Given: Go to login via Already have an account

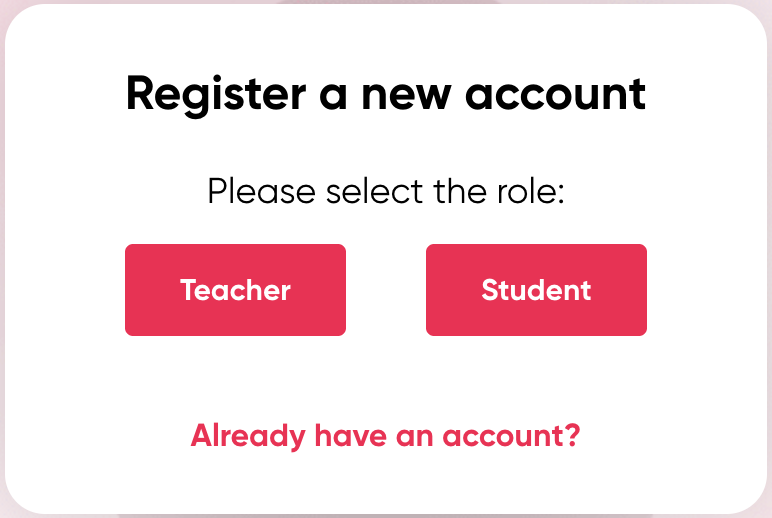Looking at the screenshot, I should tap(386, 436).
